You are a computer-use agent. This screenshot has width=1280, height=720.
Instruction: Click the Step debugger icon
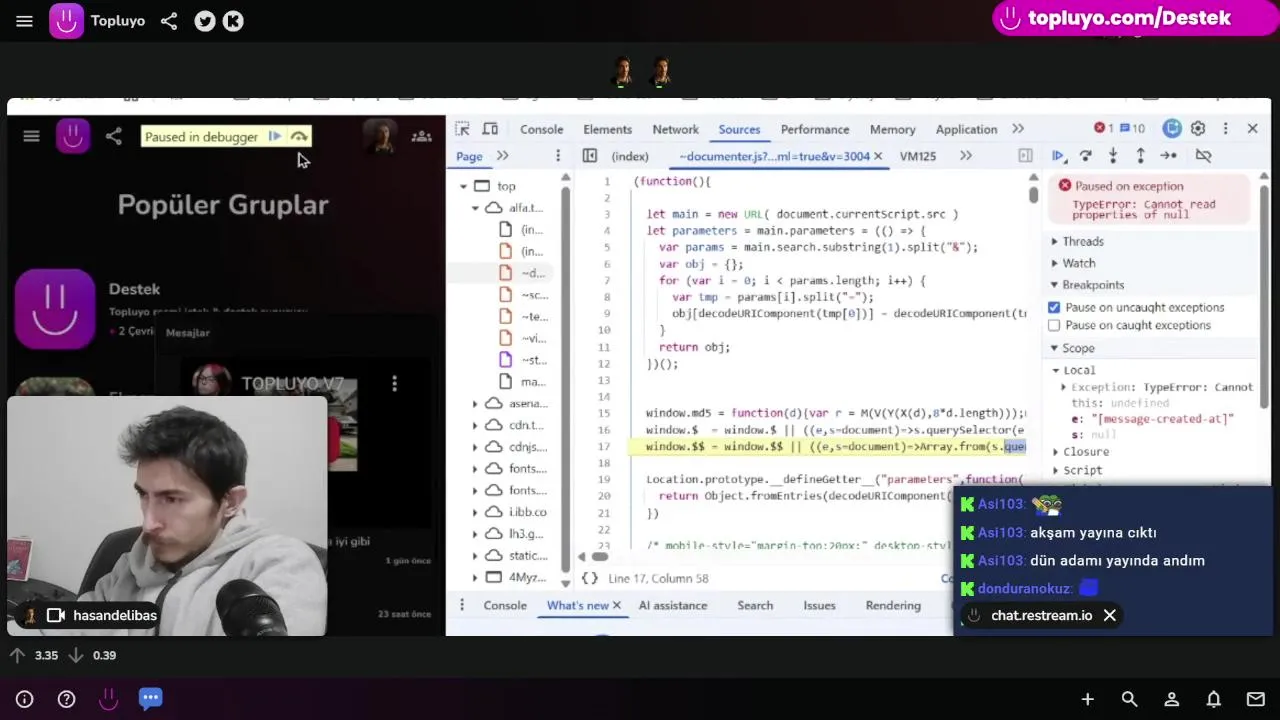(1168, 156)
